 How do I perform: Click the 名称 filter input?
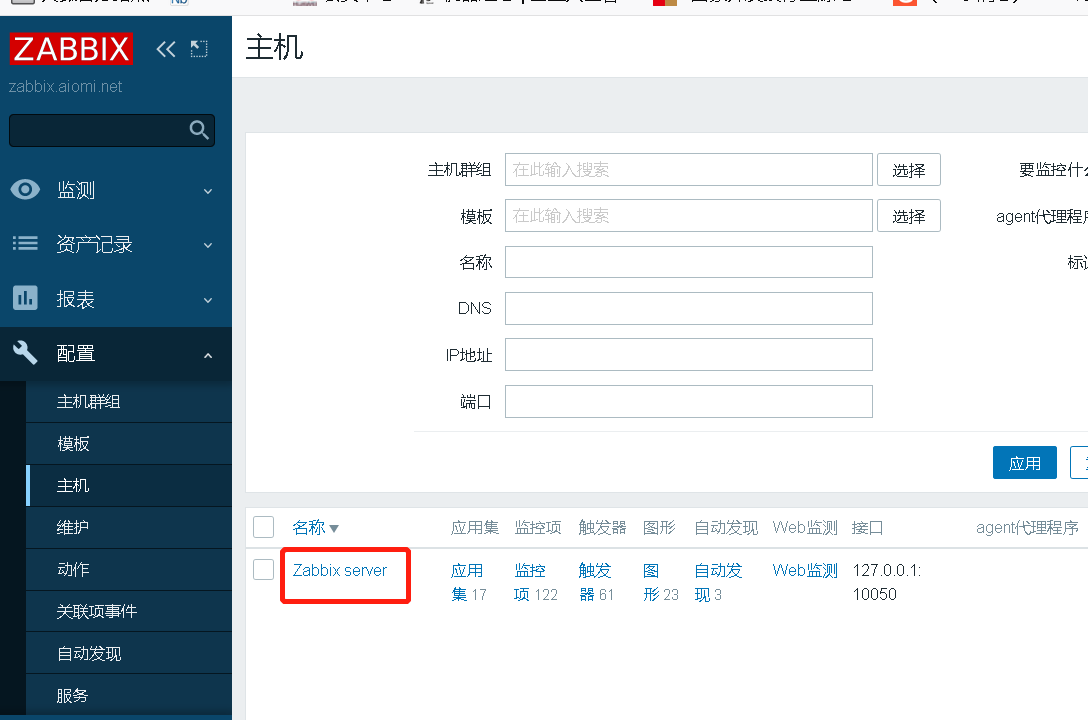click(688, 262)
